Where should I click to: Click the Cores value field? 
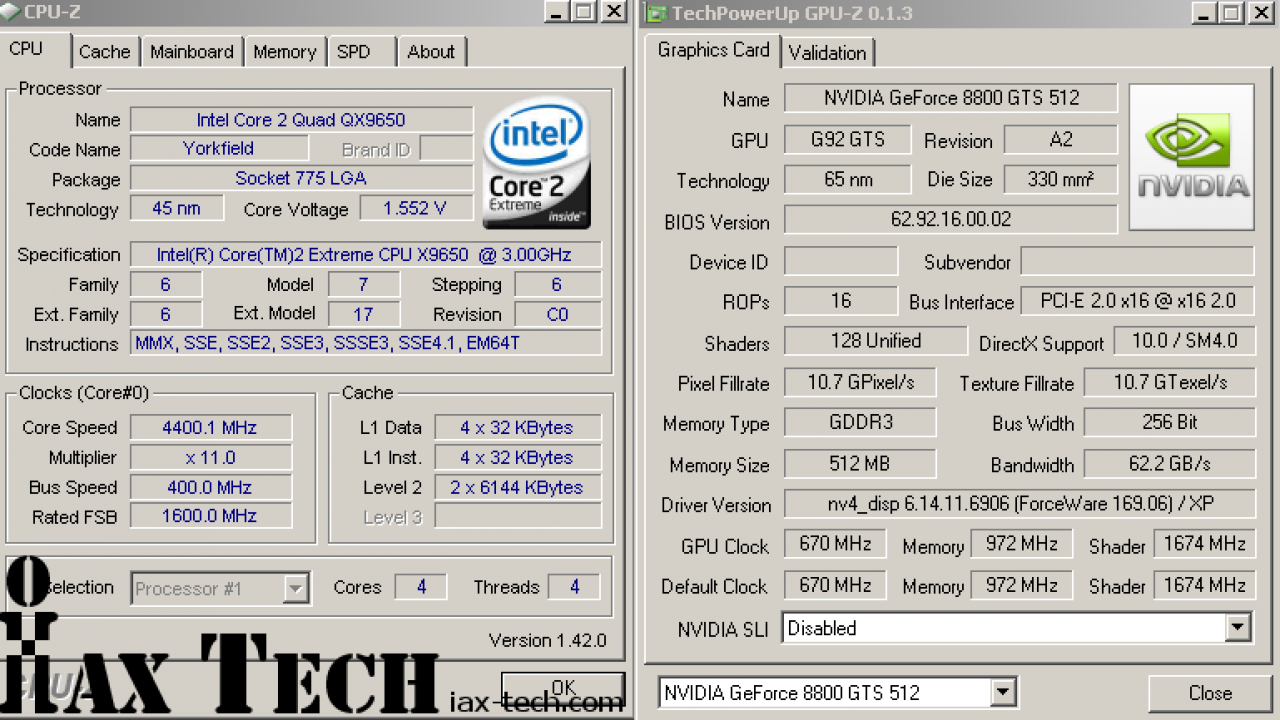tap(421, 587)
